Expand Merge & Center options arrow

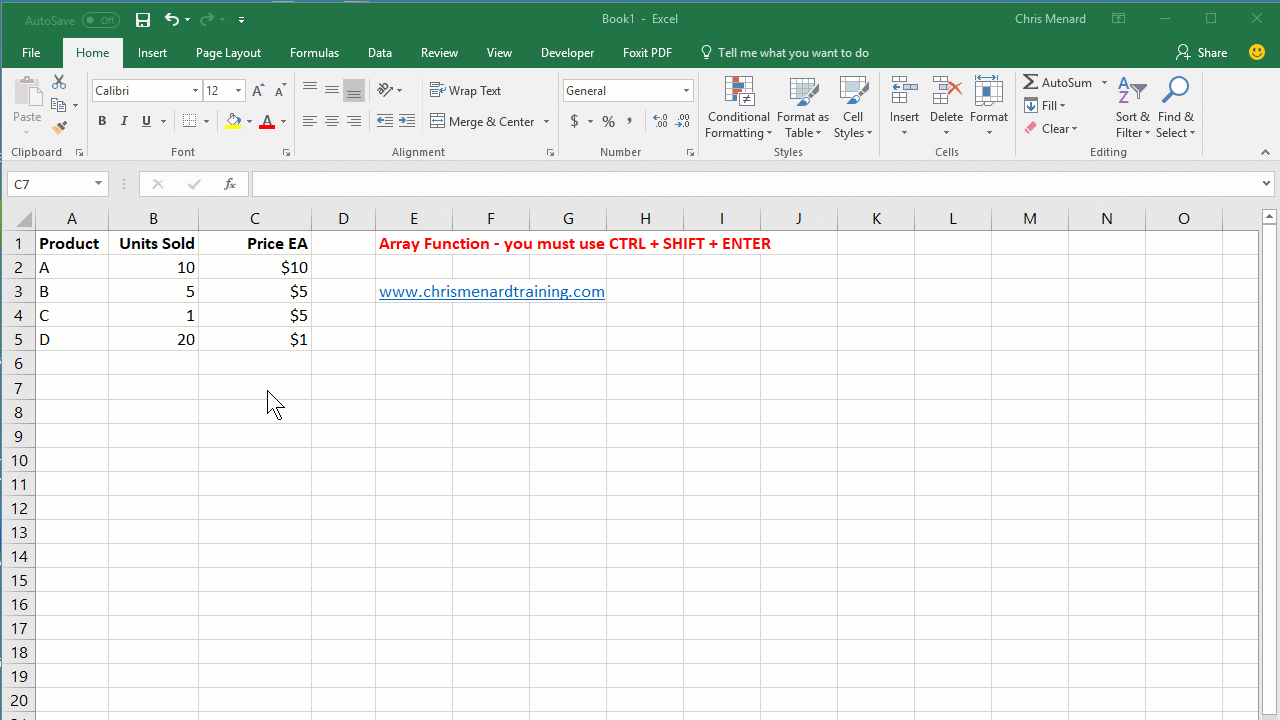point(546,122)
